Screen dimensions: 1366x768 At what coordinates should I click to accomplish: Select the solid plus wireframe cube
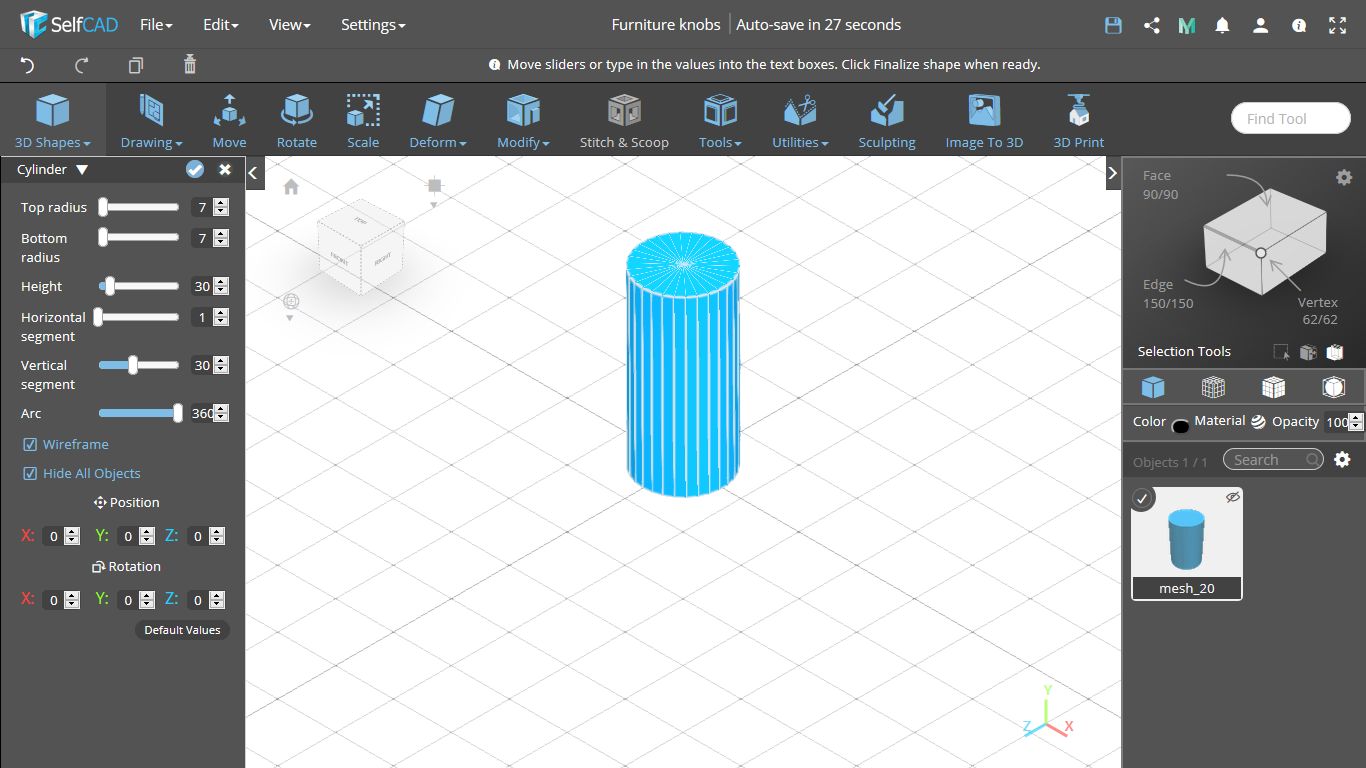[x=1273, y=387]
